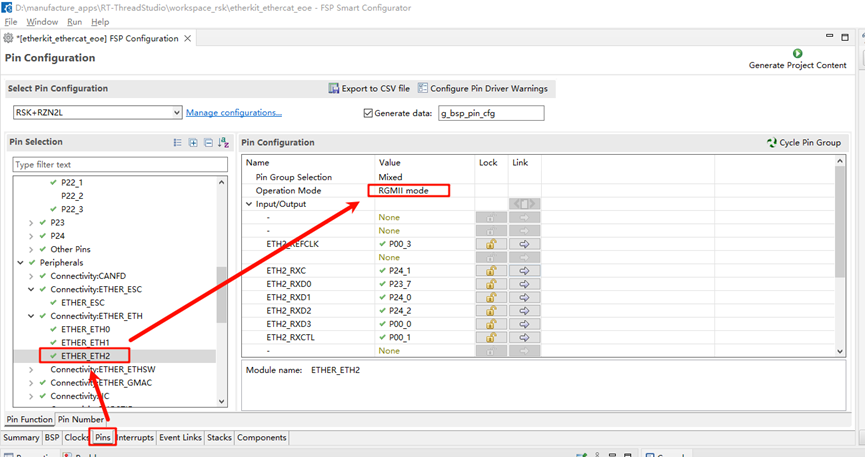Image resolution: width=865 pixels, height=457 pixels.
Task: Open the File menu
Action: click(10, 22)
